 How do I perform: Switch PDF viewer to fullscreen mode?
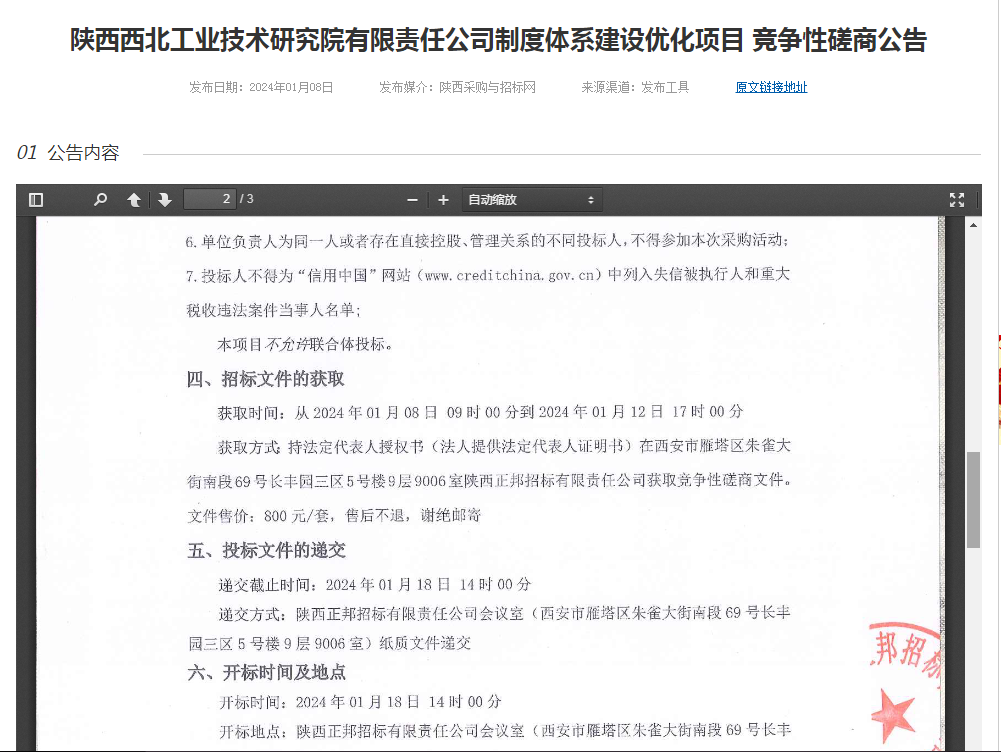tap(956, 200)
